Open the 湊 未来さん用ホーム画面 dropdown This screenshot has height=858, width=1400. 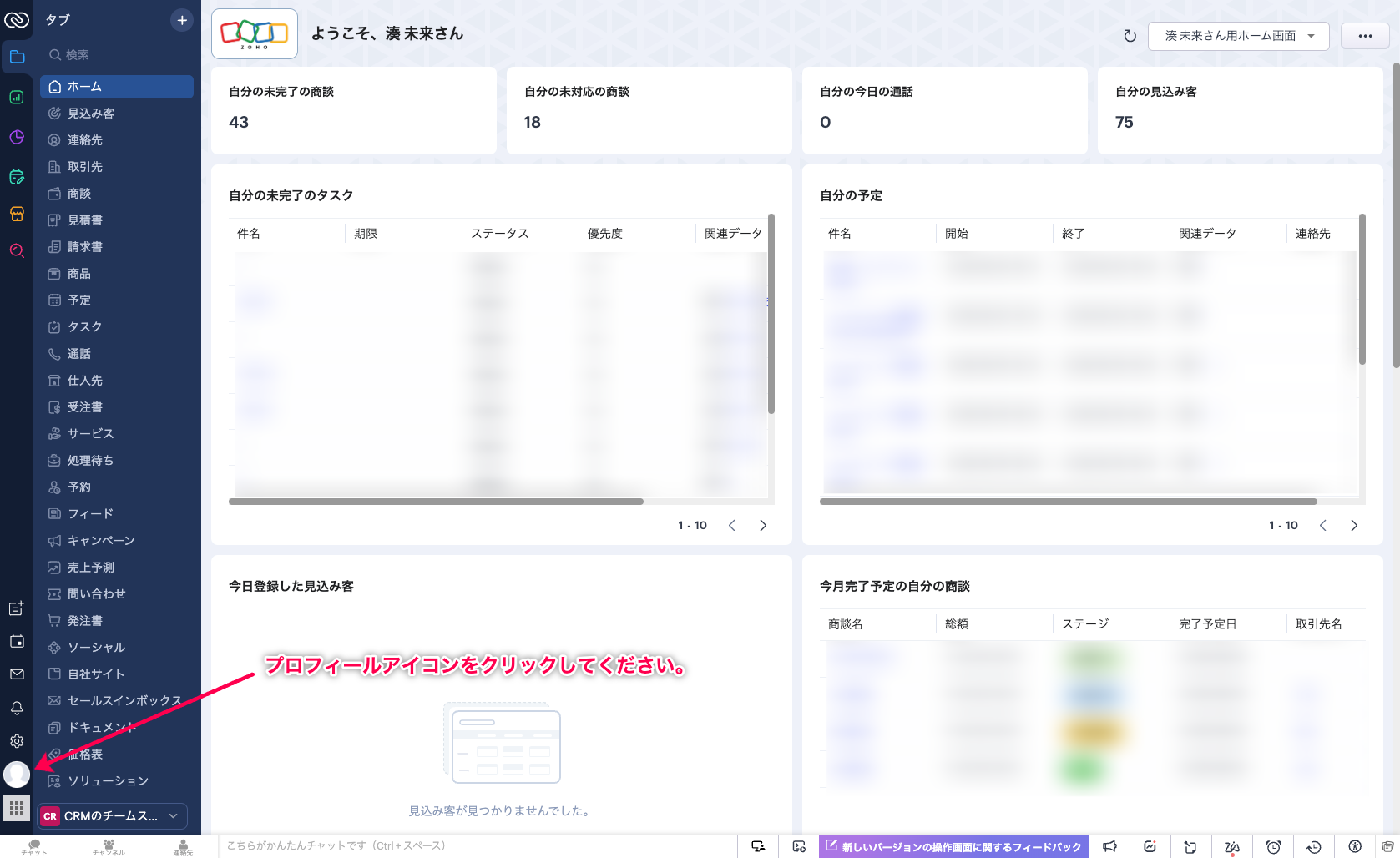1238,36
